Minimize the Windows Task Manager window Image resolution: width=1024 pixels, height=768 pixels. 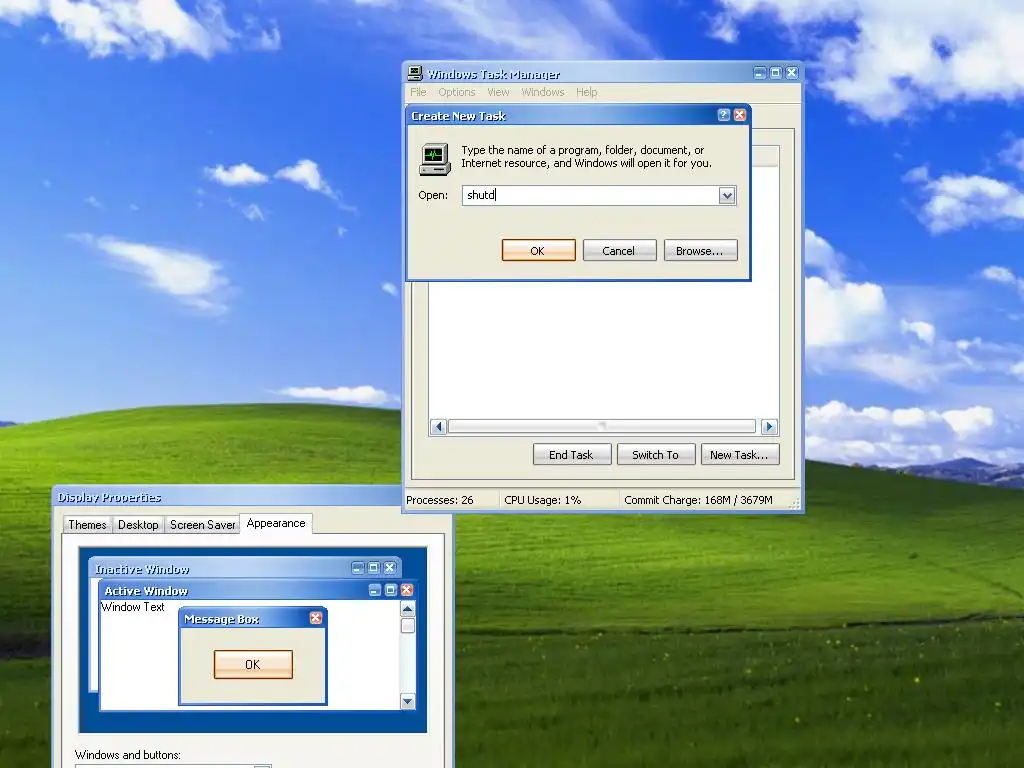click(760, 73)
